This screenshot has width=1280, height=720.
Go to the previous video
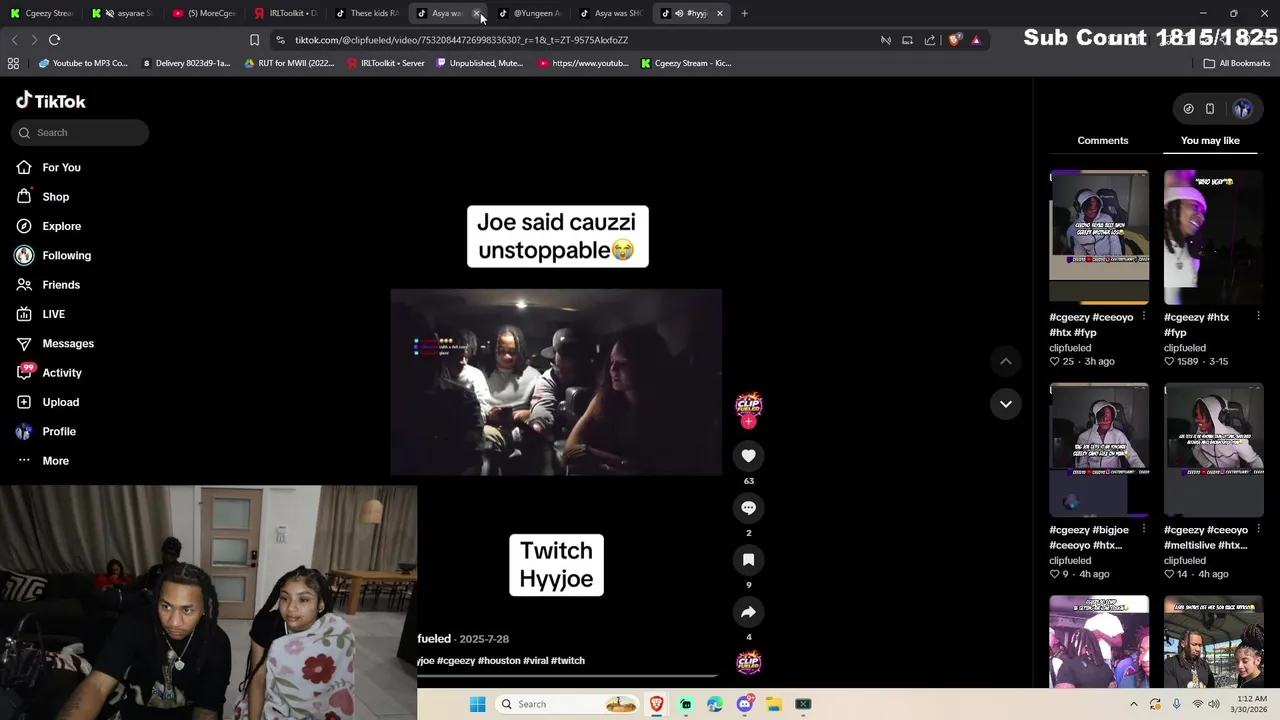[1006, 361]
